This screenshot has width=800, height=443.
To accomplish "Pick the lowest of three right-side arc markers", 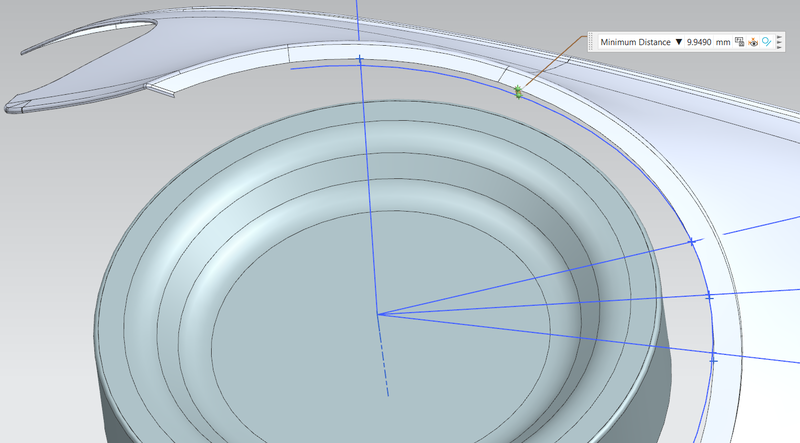I will [713, 358].
